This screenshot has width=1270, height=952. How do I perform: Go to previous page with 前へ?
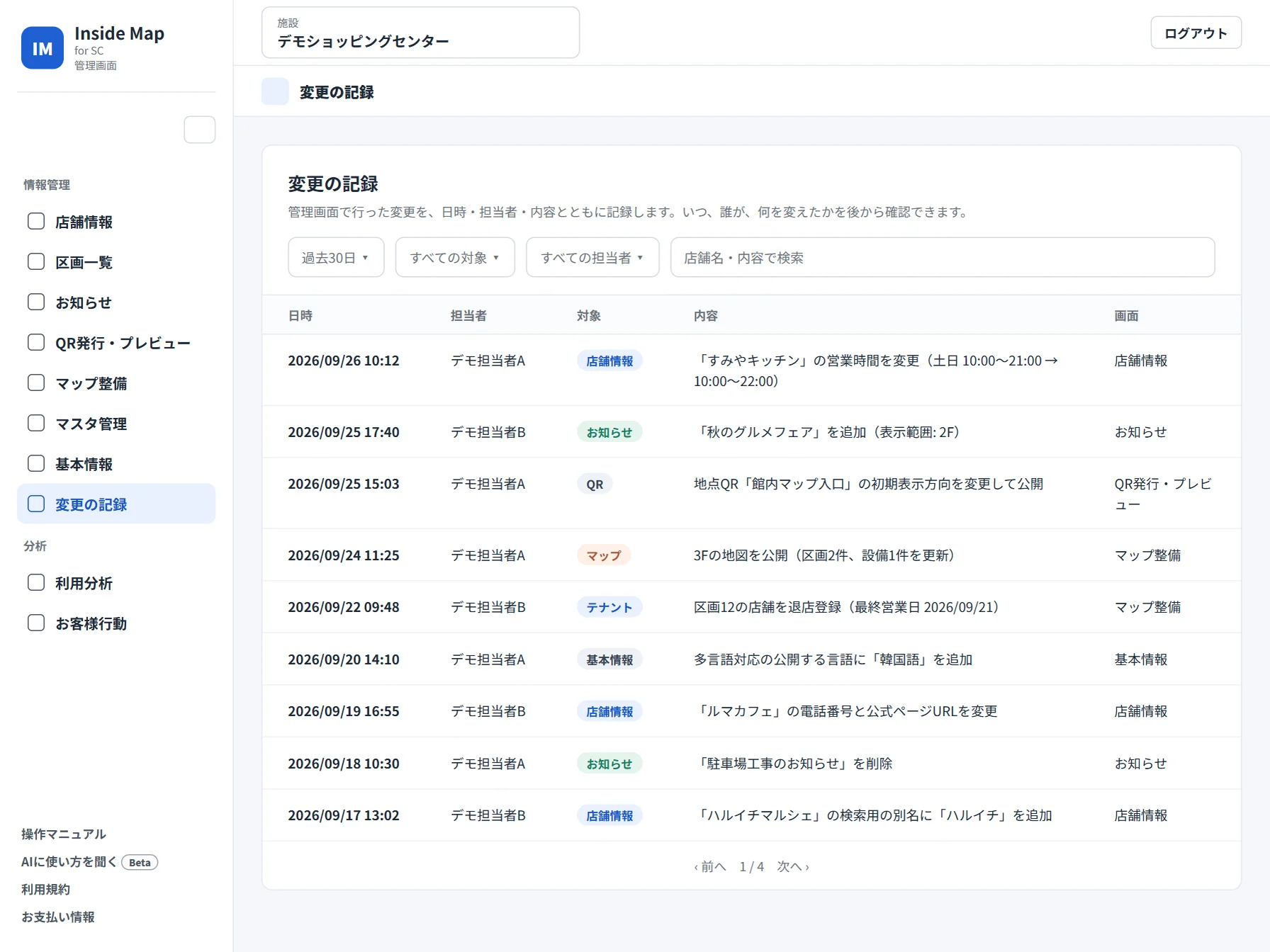(x=710, y=866)
